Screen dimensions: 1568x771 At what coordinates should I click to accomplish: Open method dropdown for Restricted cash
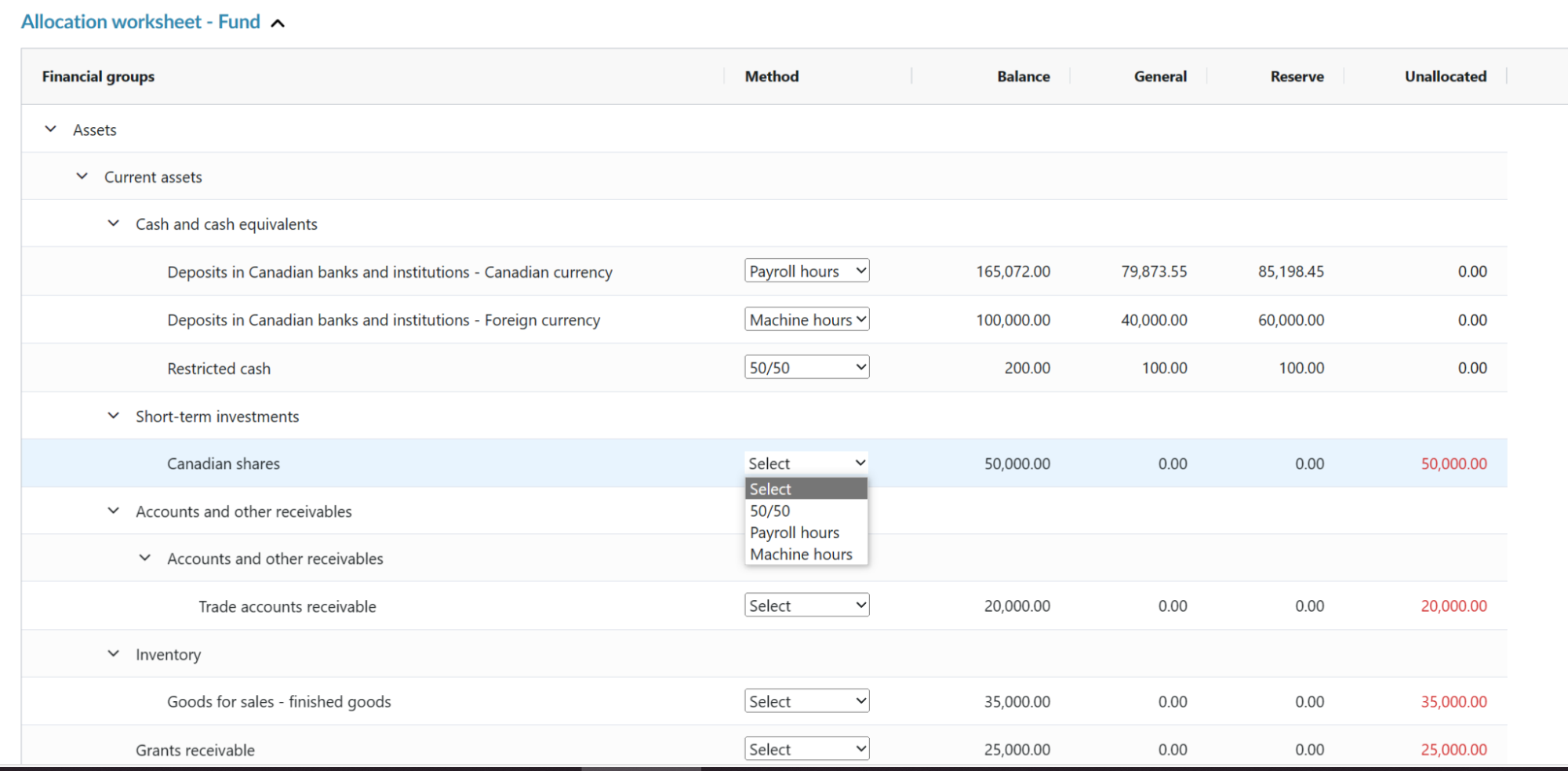coord(806,367)
